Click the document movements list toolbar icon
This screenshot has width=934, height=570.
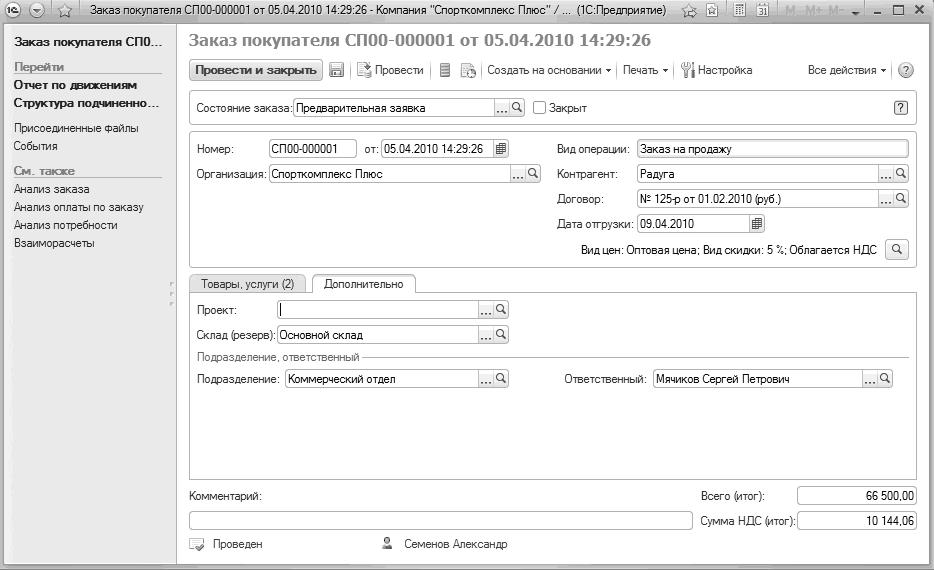pos(445,70)
